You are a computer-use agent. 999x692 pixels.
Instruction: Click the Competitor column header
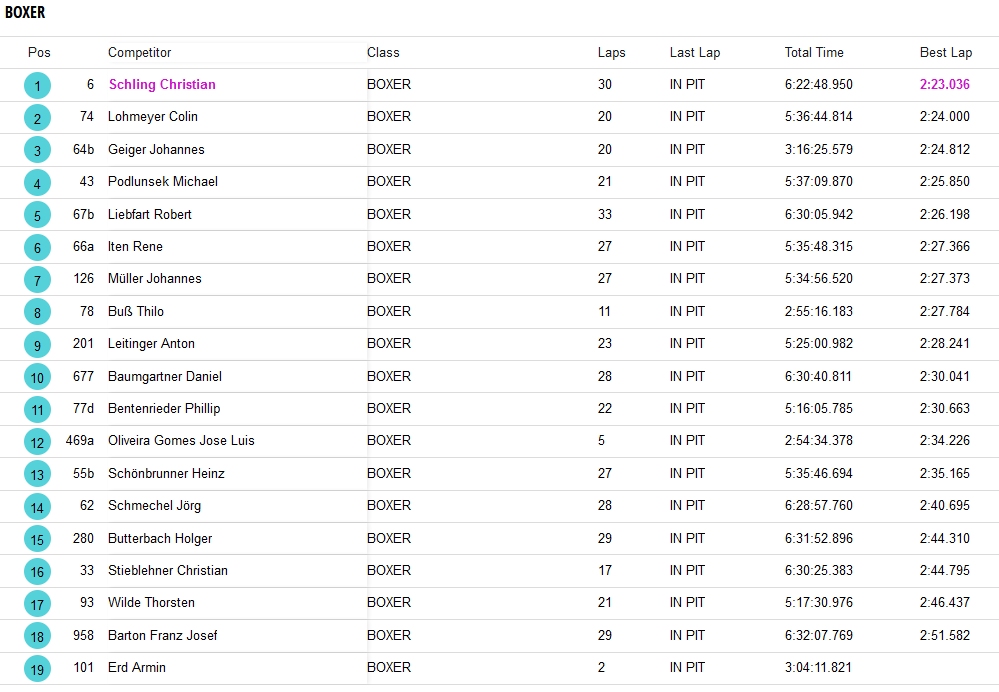139,53
